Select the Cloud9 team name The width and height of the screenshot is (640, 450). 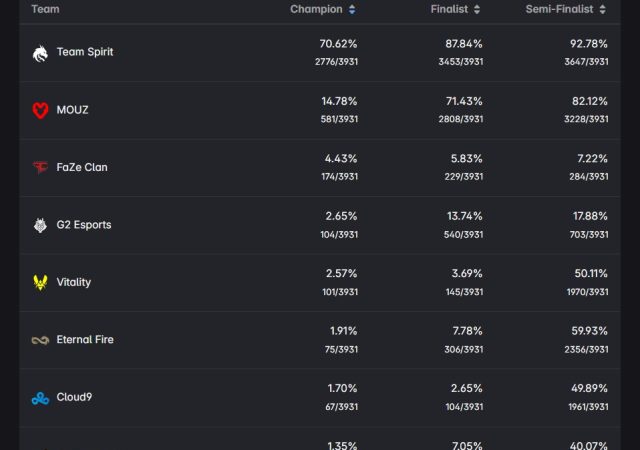(76, 398)
